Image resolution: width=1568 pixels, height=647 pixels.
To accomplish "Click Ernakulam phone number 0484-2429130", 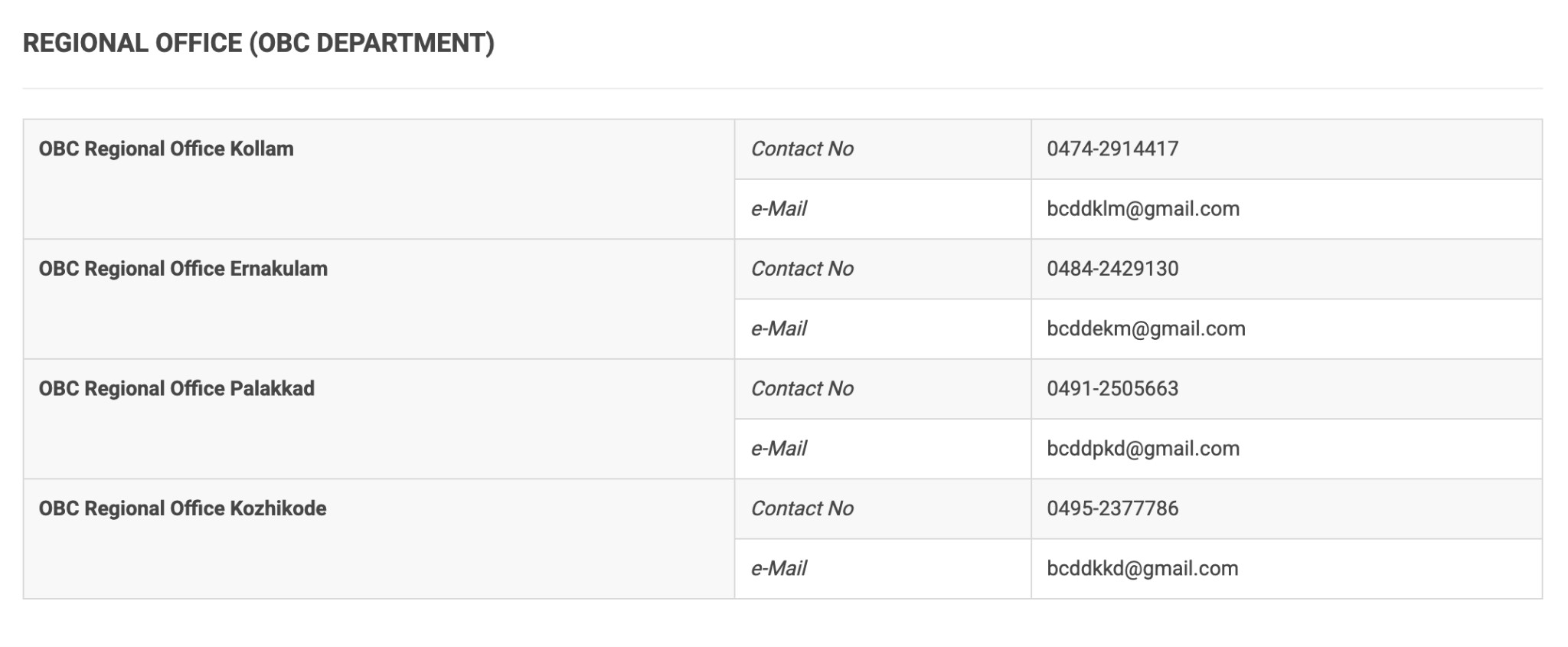I will point(1112,269).
